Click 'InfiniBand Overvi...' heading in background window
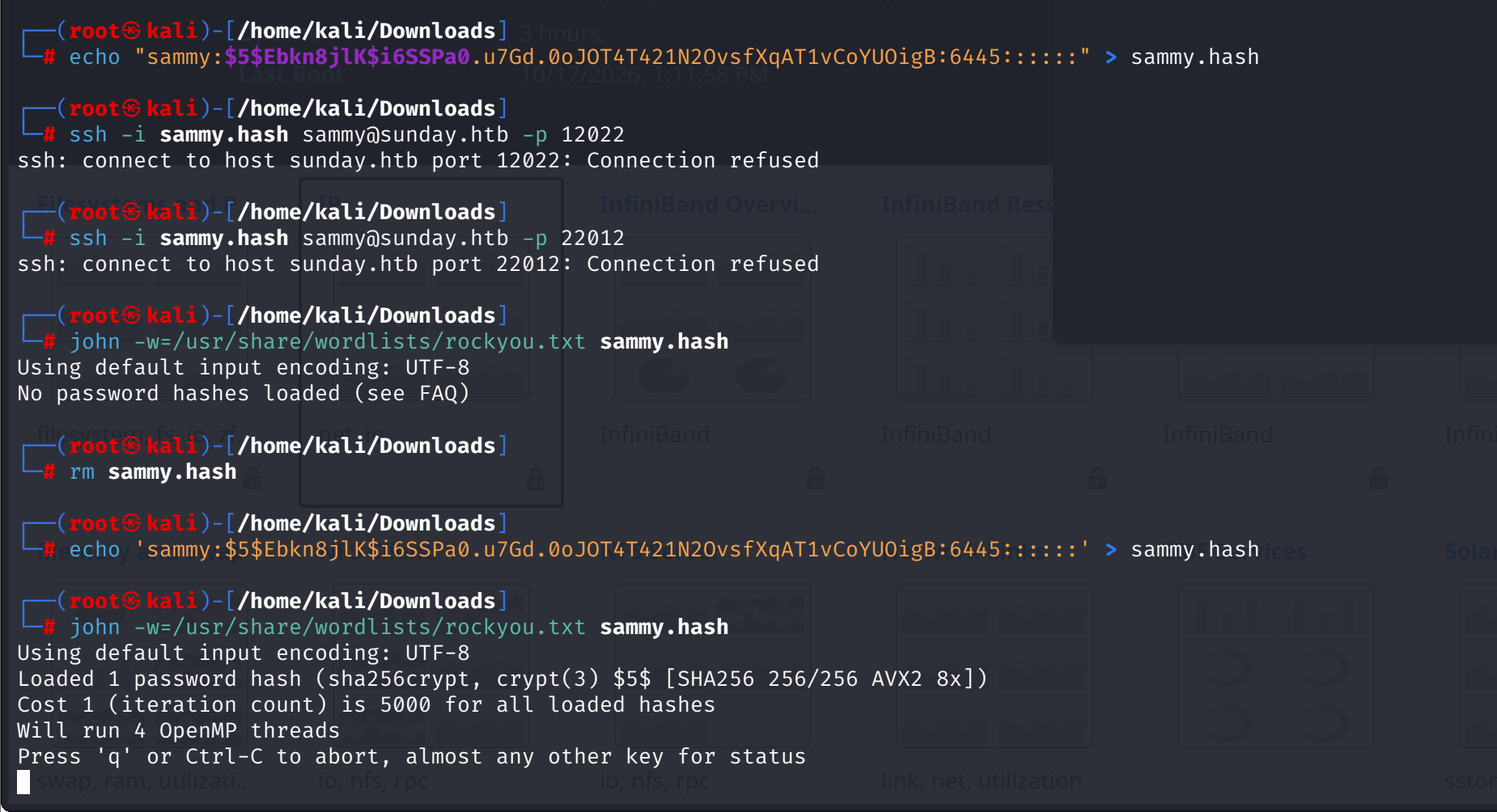 (708, 205)
